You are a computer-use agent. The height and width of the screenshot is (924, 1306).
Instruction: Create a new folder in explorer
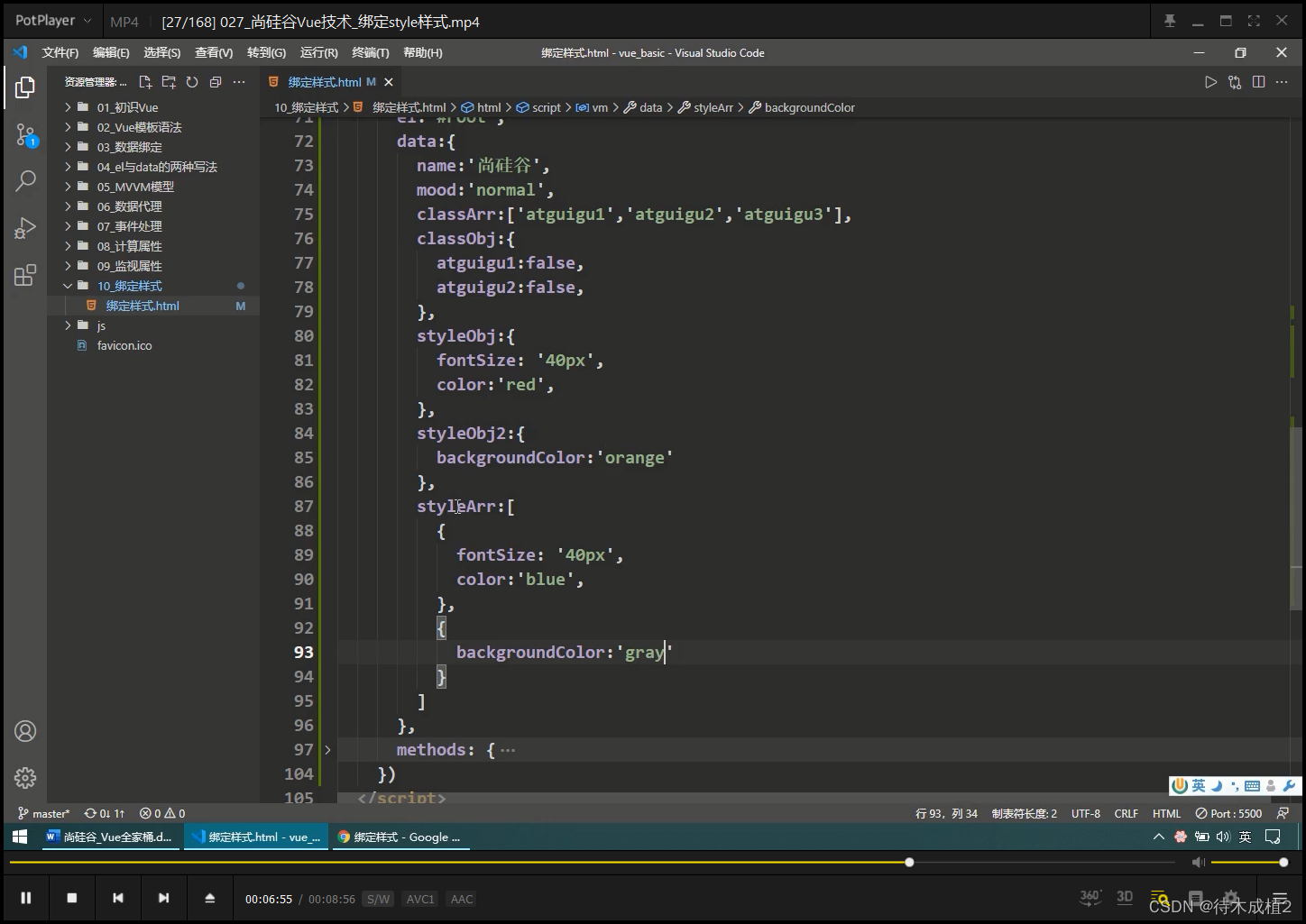[169, 82]
